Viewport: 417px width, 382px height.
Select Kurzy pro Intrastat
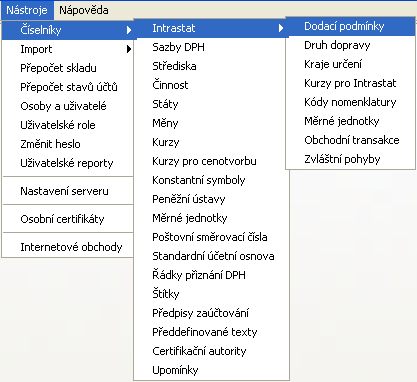[x=350, y=83]
